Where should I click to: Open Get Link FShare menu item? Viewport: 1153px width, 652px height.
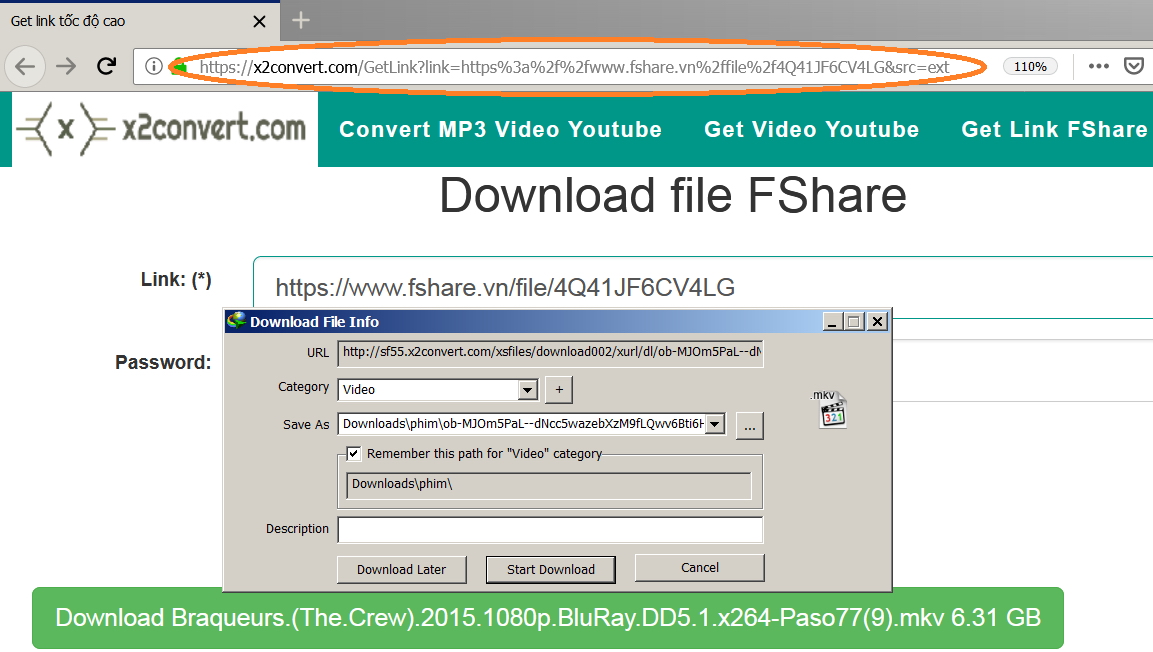(1054, 129)
